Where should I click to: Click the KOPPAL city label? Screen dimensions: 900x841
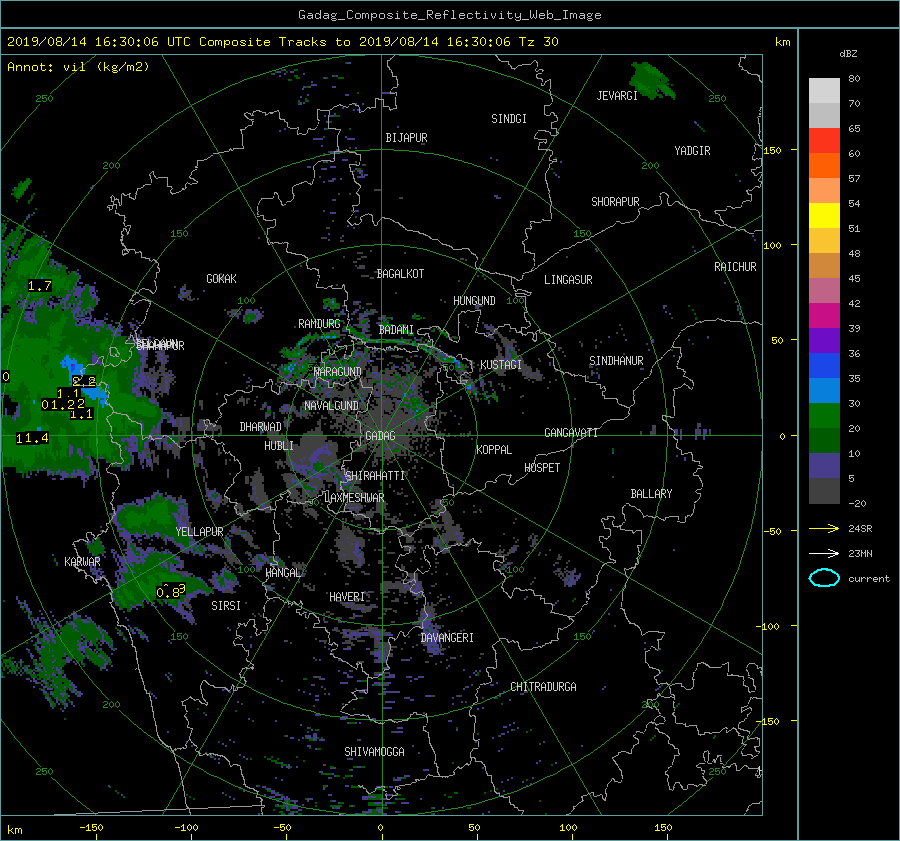click(494, 450)
